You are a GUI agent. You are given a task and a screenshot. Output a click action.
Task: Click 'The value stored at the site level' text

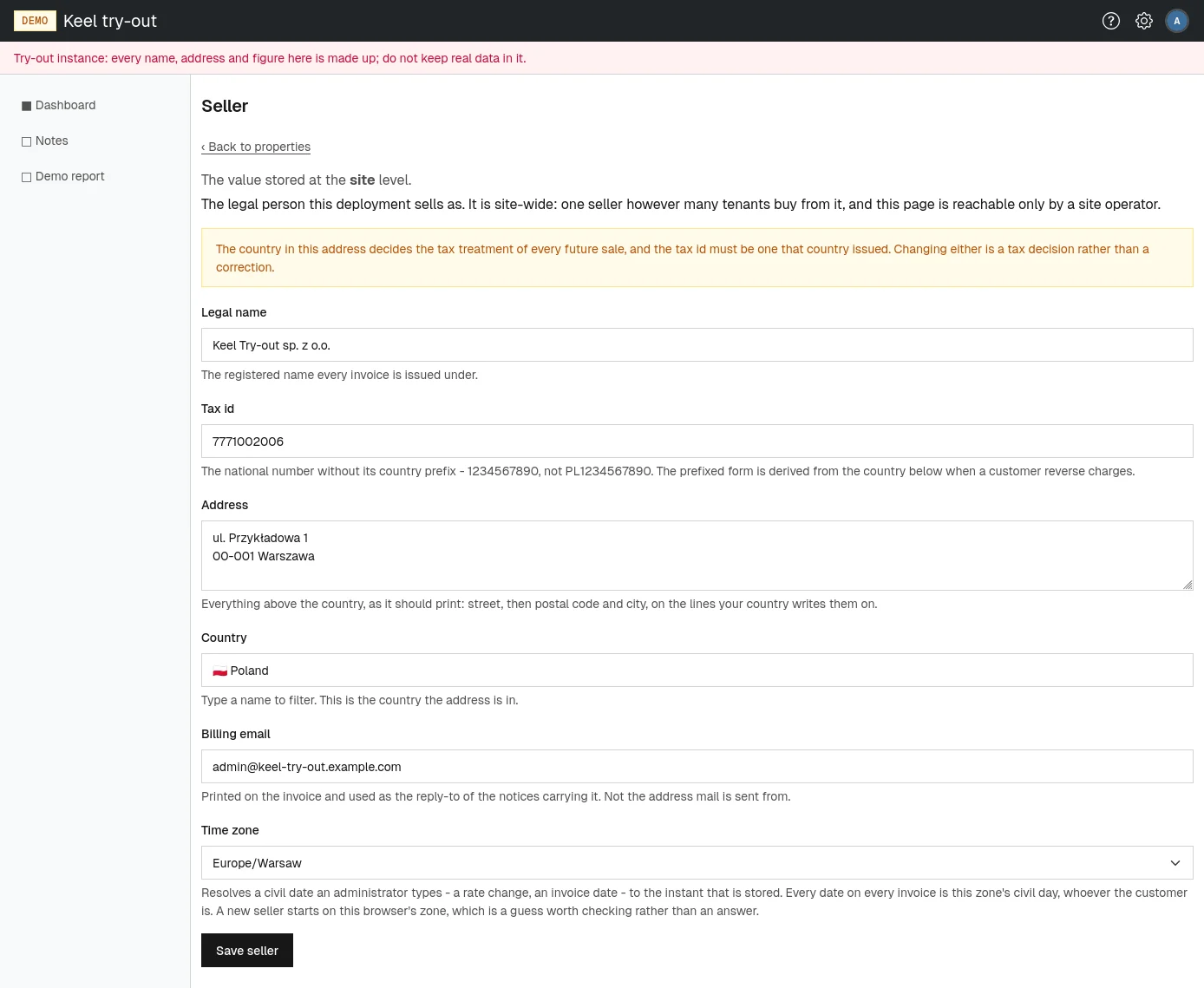coord(306,180)
